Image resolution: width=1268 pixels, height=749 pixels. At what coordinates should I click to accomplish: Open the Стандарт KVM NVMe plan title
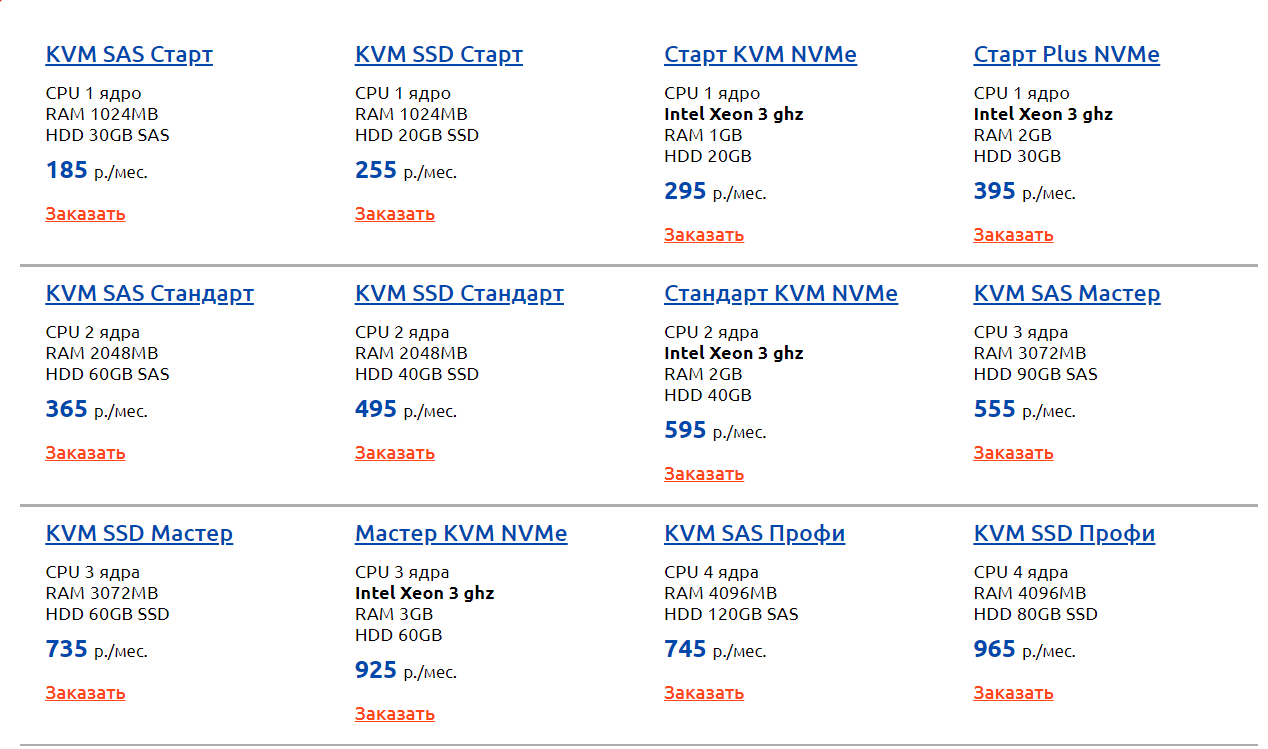pyautogui.click(x=781, y=294)
